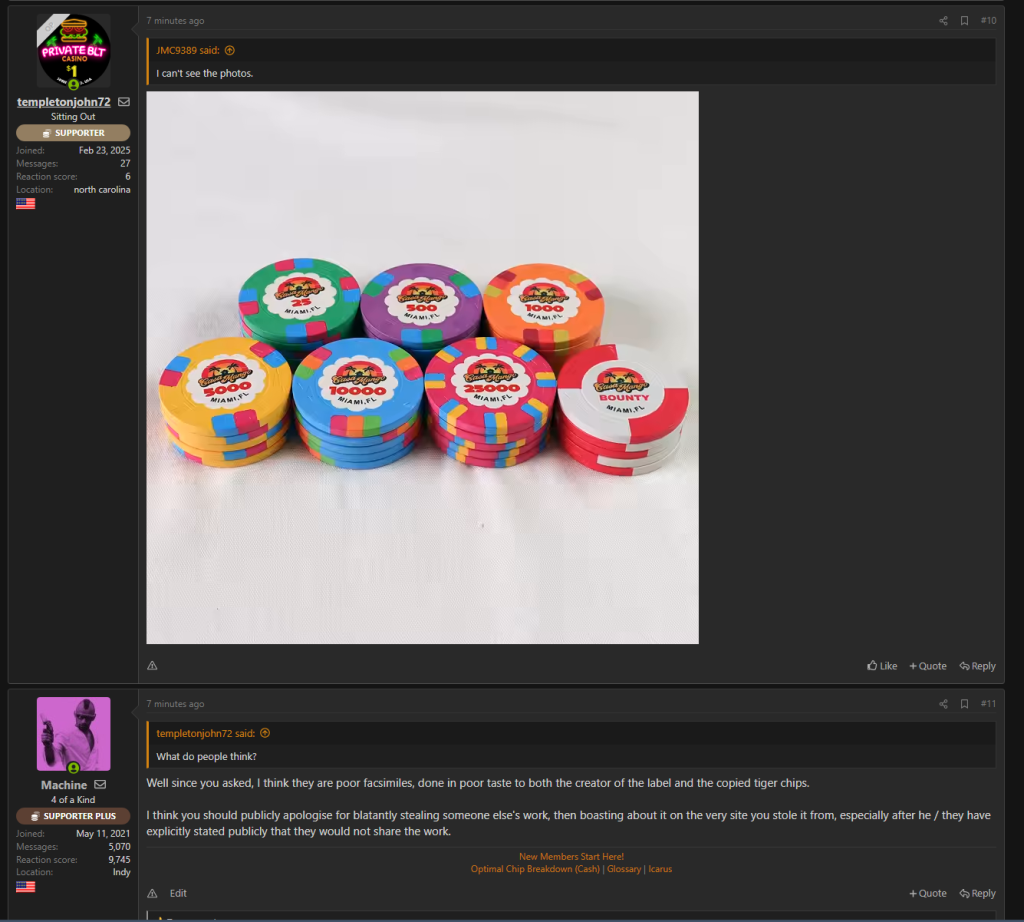
Task: Click templetonjohn72's reaction score of 6
Action: point(128,177)
